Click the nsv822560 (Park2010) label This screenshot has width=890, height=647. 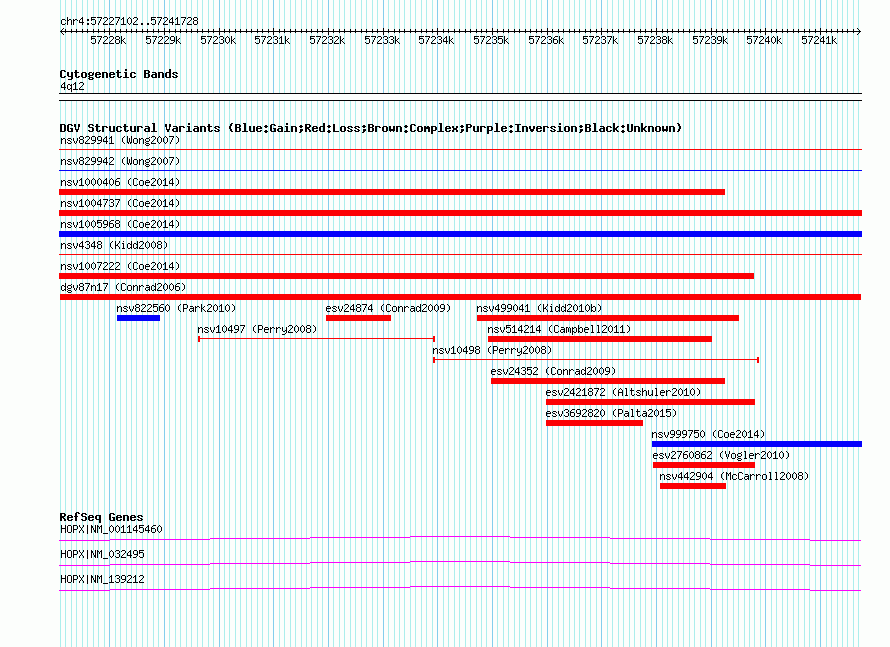[176, 308]
